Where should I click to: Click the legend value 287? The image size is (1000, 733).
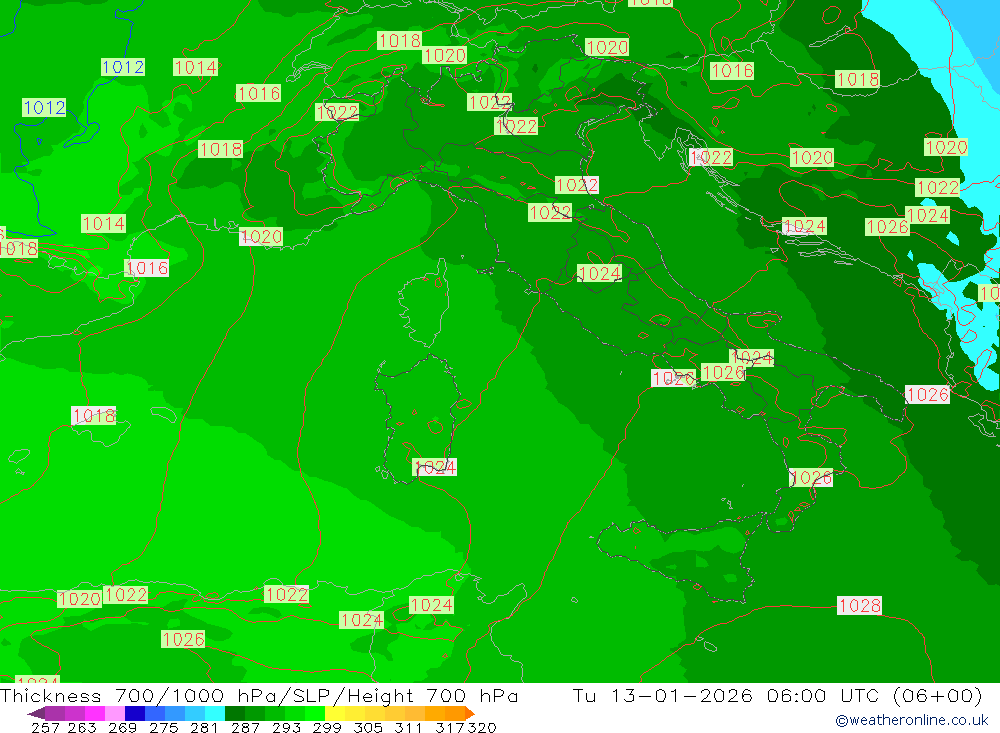245,727
